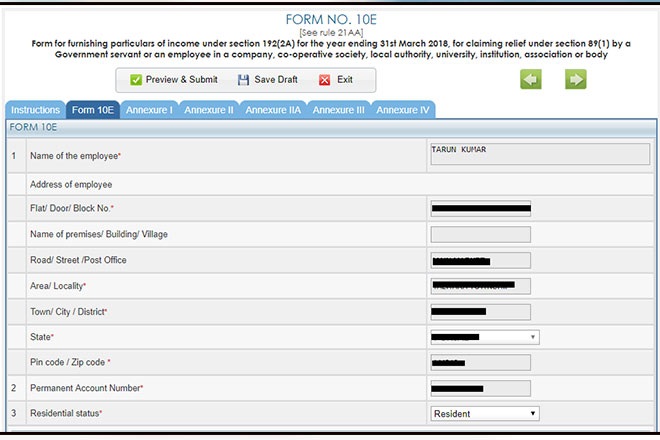
Task: Select the Form 10E tab
Action: tap(93, 110)
